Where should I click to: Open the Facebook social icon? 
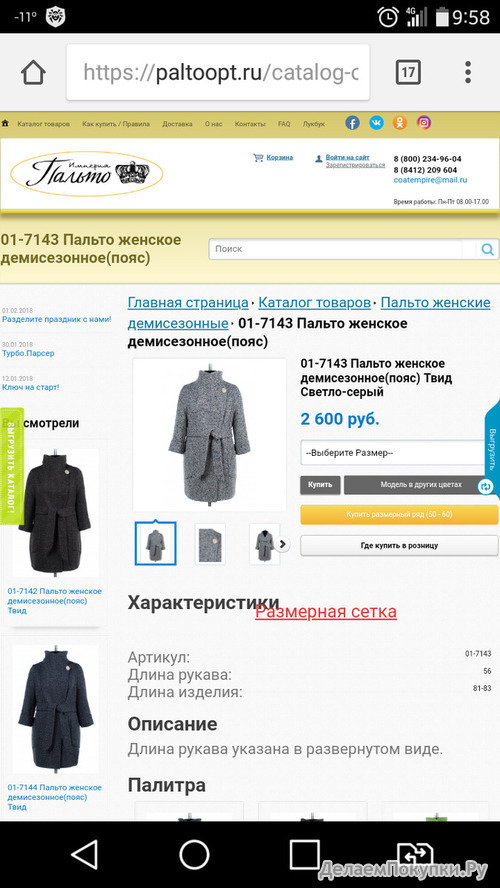[x=352, y=123]
